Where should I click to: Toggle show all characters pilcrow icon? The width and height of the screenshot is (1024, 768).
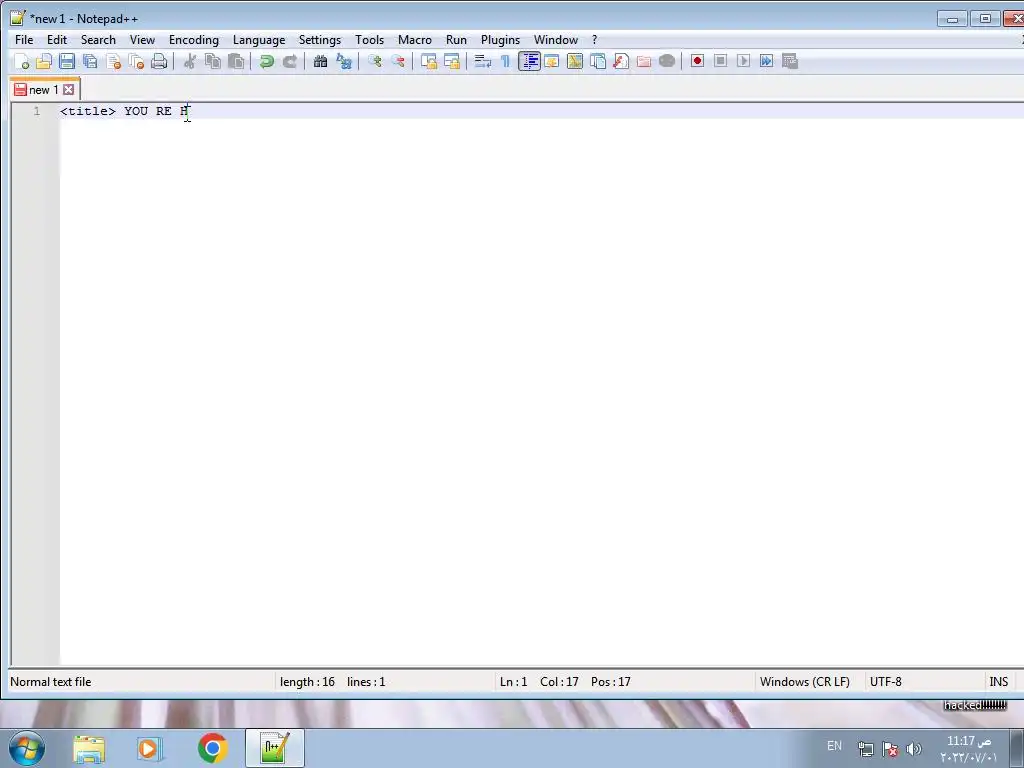[505, 61]
